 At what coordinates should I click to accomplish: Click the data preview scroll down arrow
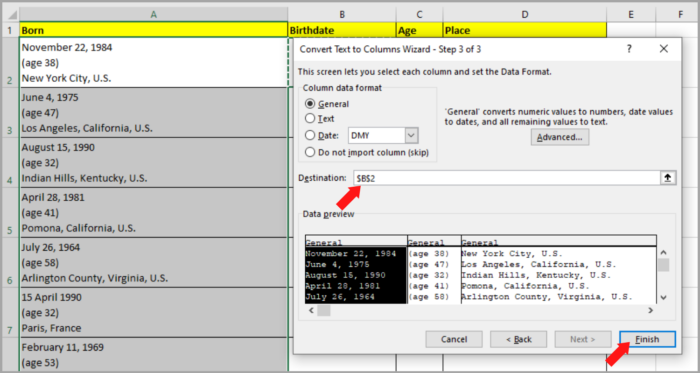point(663,298)
